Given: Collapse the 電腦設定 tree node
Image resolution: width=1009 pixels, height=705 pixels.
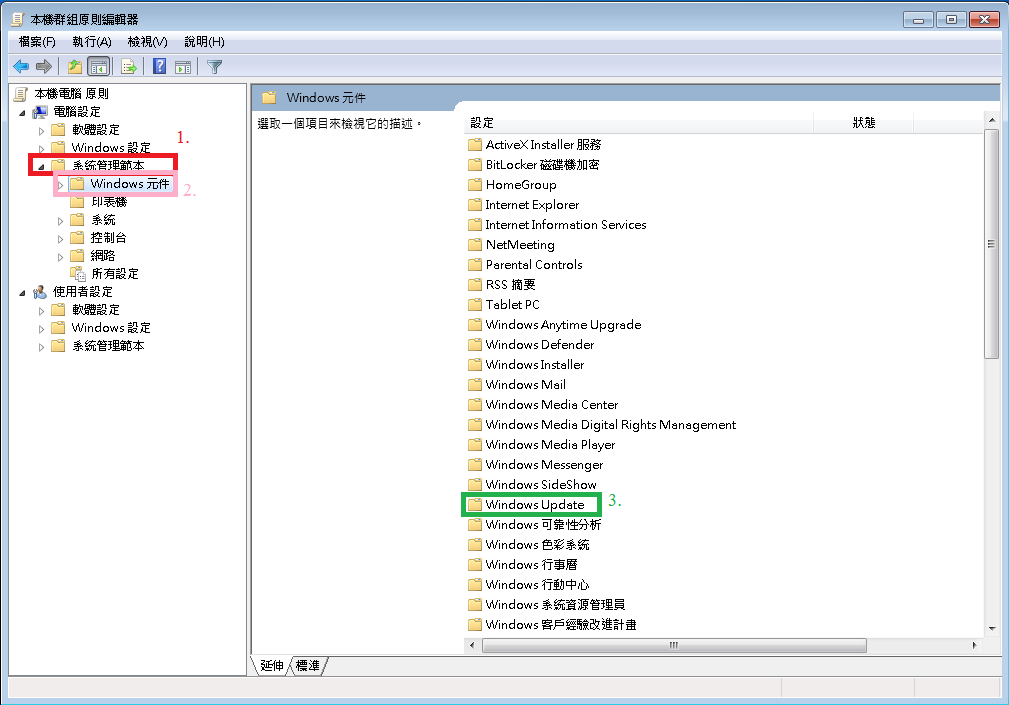Looking at the screenshot, I should (x=22, y=112).
